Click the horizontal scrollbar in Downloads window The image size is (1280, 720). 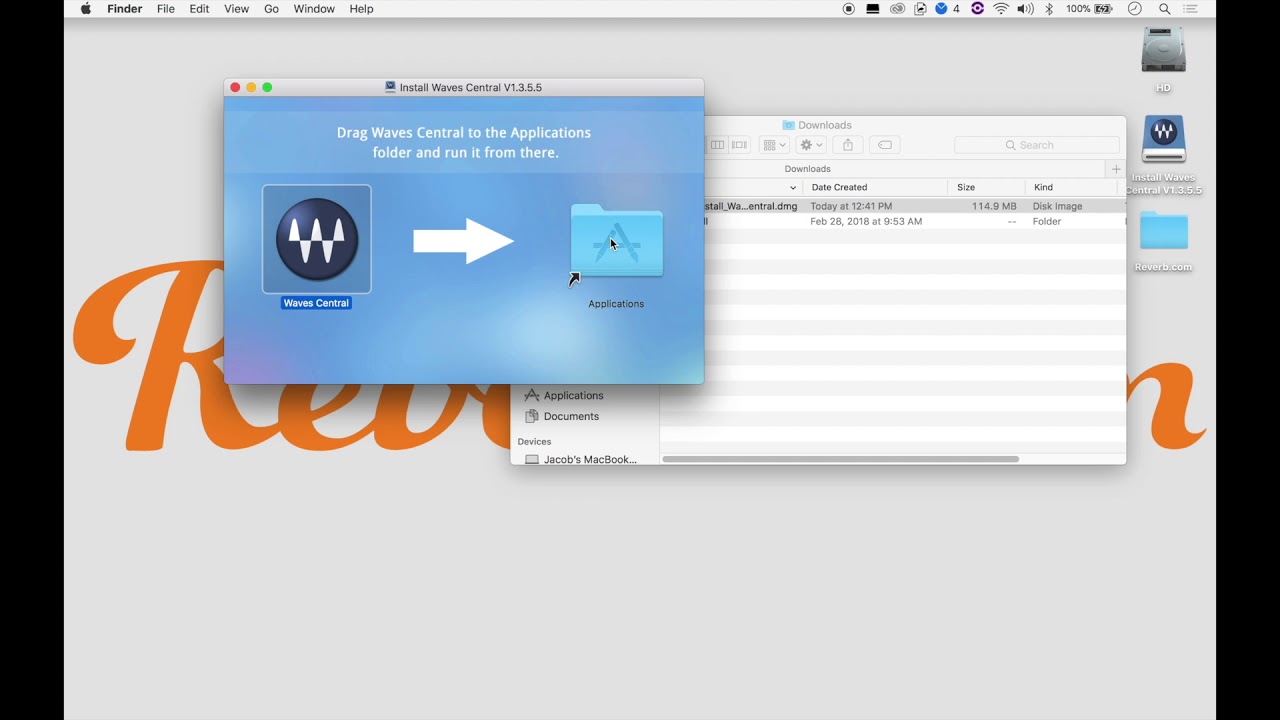pos(840,459)
